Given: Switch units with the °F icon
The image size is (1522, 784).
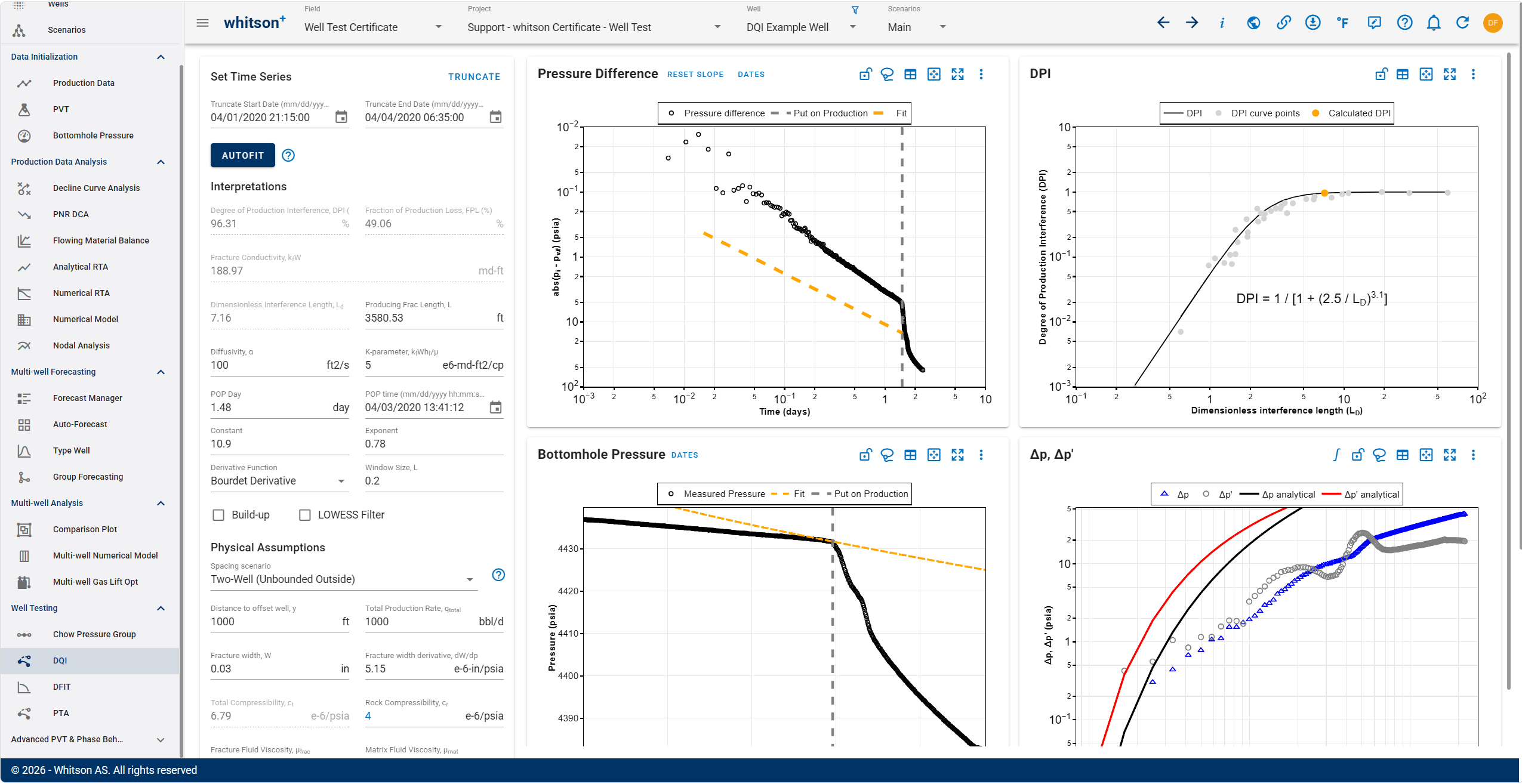Looking at the screenshot, I should (1343, 23).
